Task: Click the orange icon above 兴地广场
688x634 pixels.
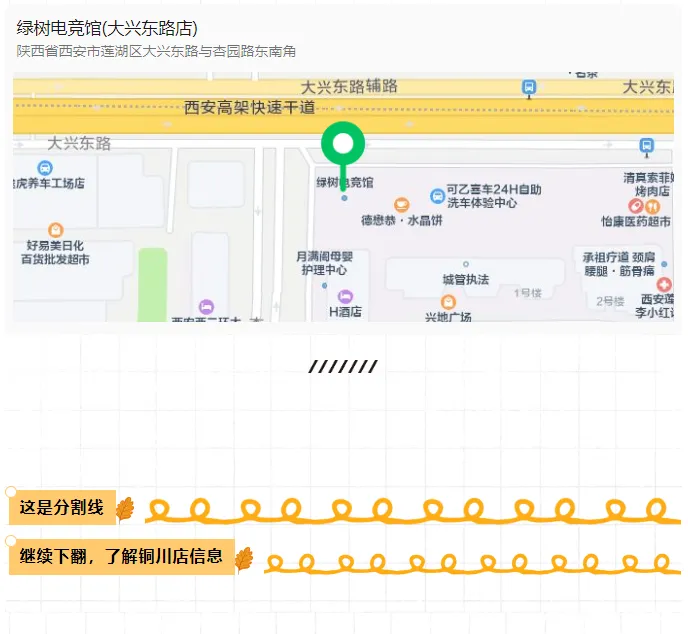Action: tap(448, 301)
